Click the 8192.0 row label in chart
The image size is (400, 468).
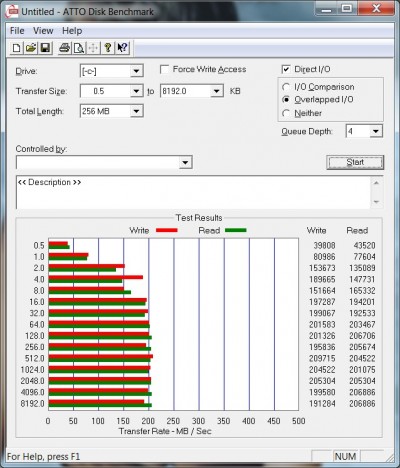(32, 404)
